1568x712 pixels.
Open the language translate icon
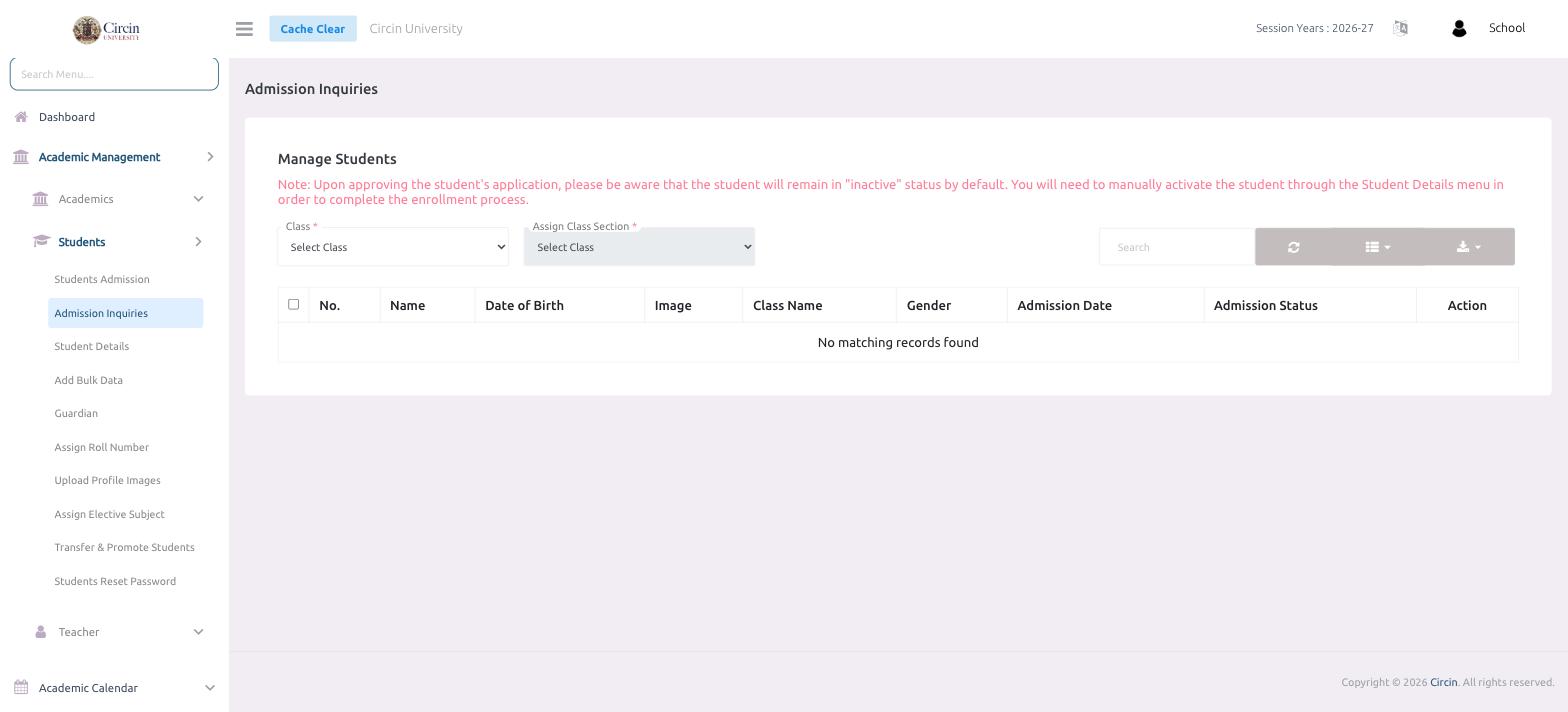click(1400, 28)
